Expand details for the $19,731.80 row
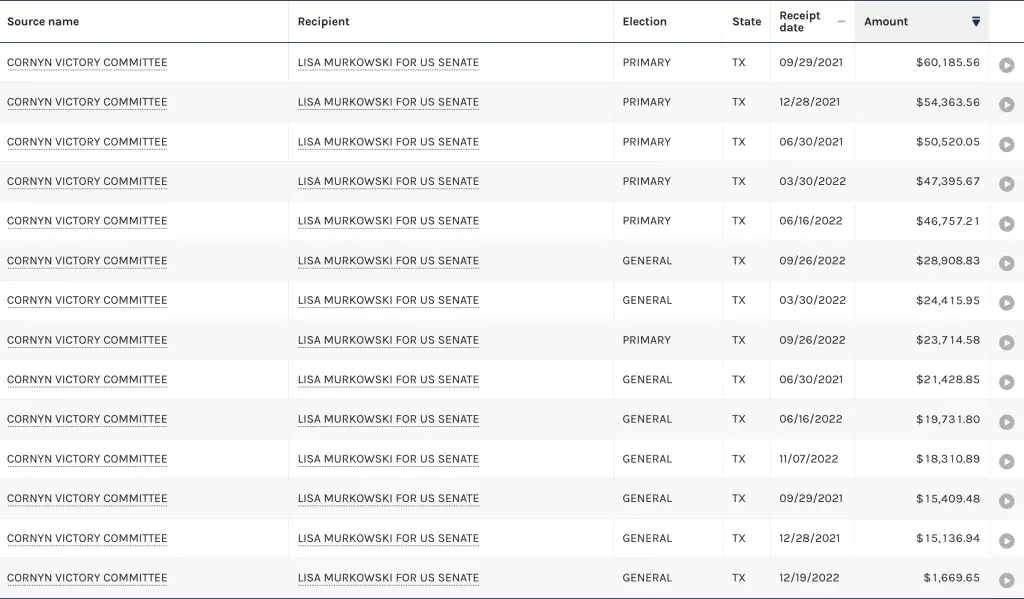The width and height of the screenshot is (1024, 599). (1006, 421)
